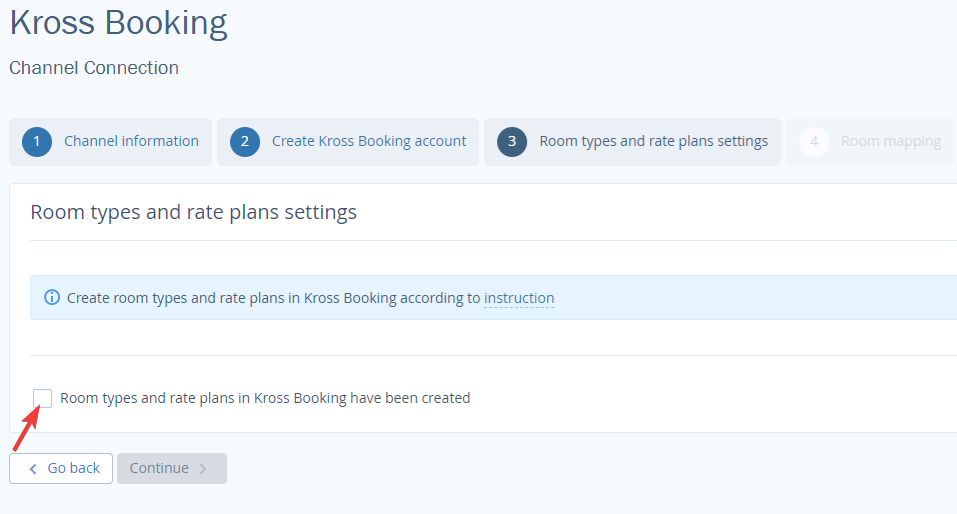957x514 pixels.
Task: Click the info icon in the blue notice
Action: 52,297
